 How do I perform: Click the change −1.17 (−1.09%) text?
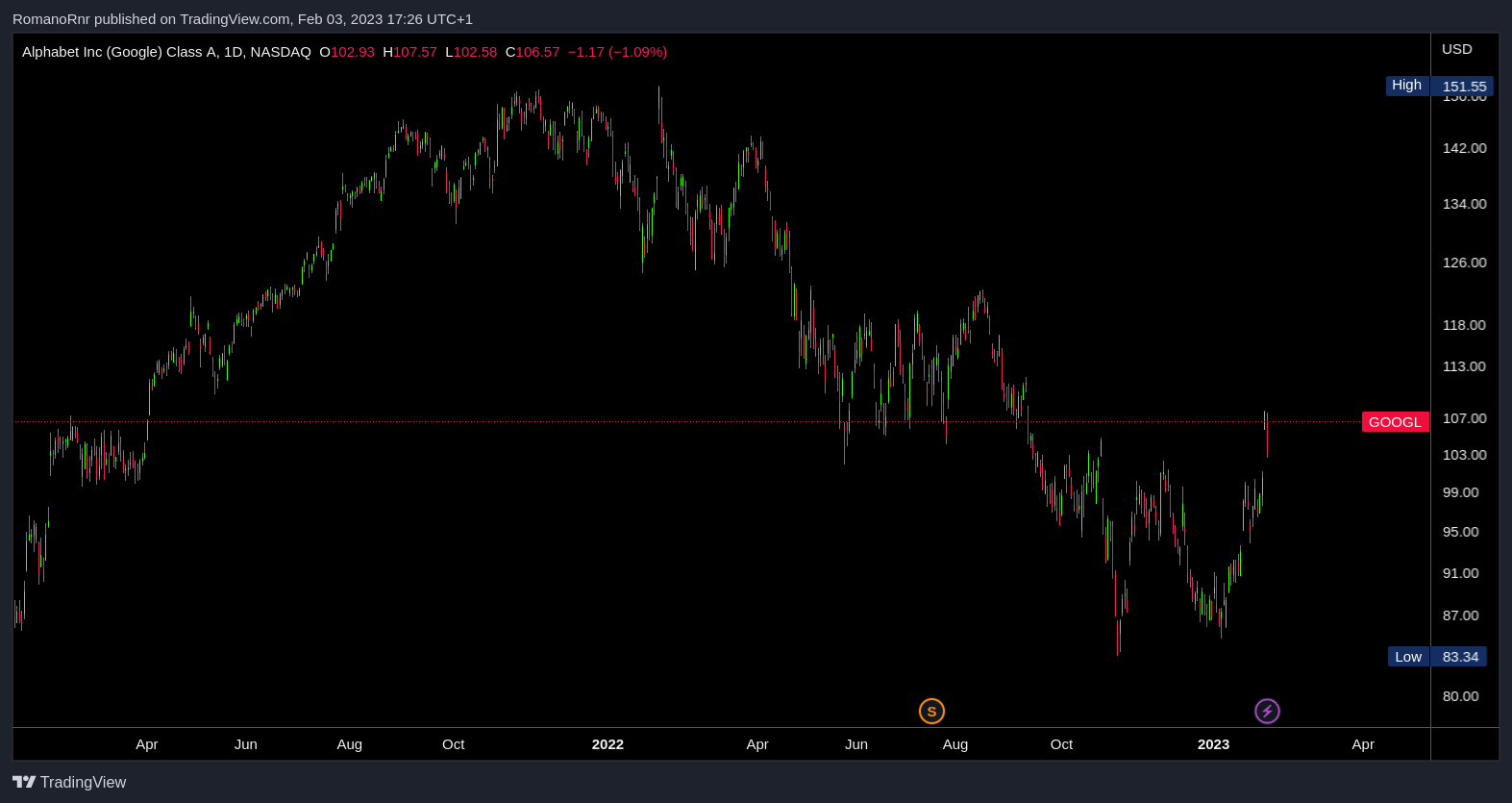[617, 52]
